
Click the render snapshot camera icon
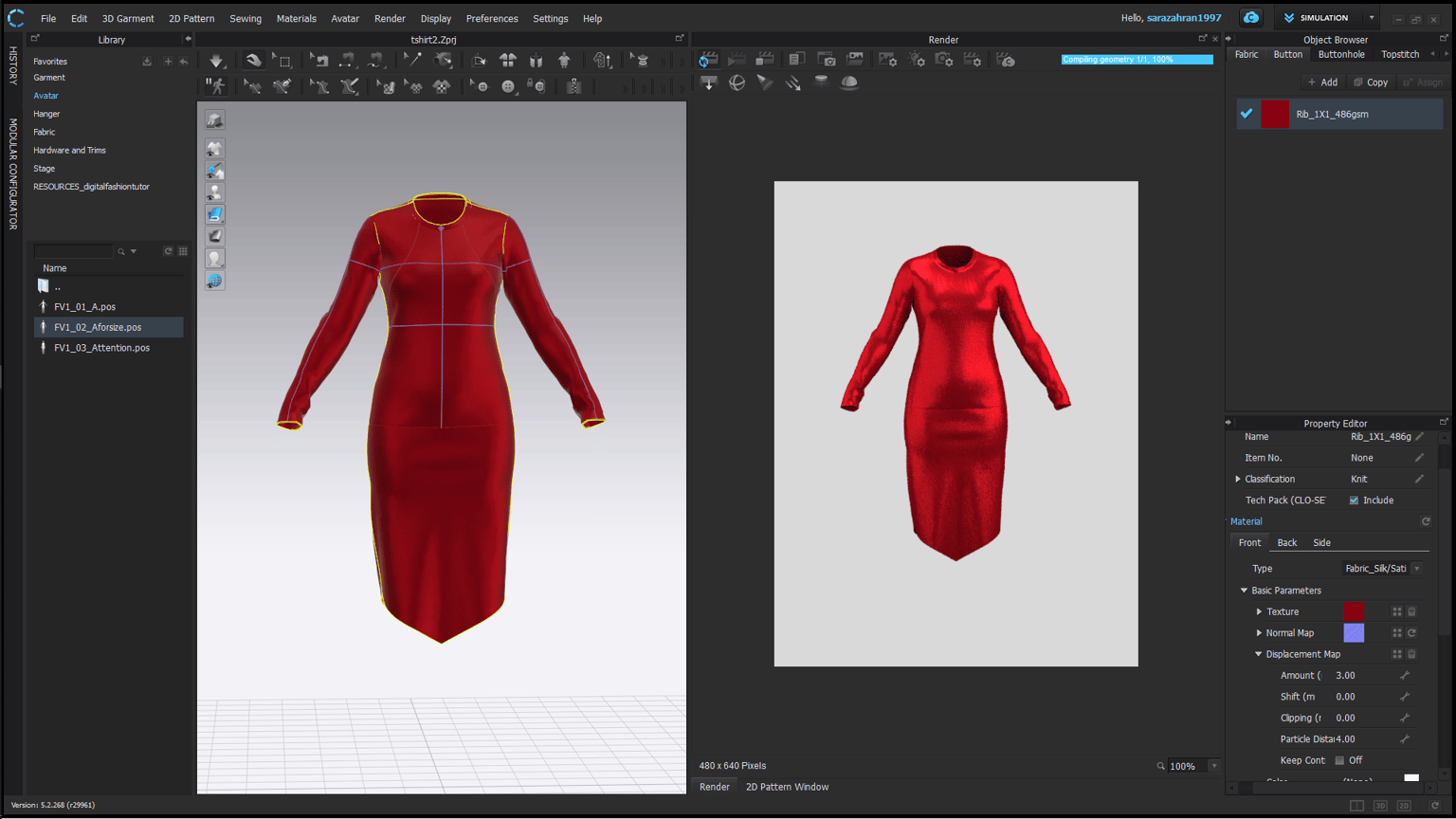coord(827,60)
